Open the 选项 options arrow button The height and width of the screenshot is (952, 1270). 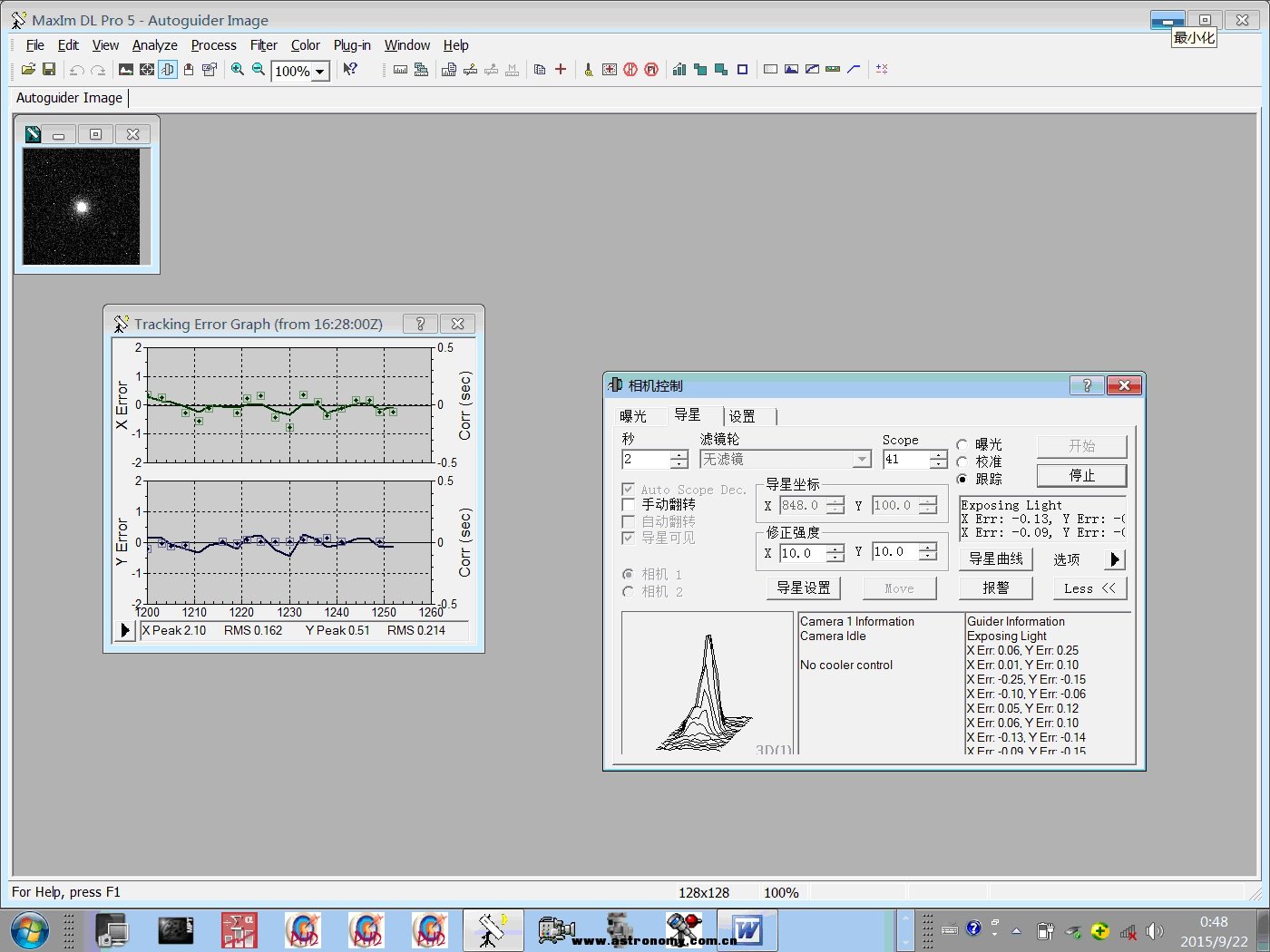(1116, 559)
